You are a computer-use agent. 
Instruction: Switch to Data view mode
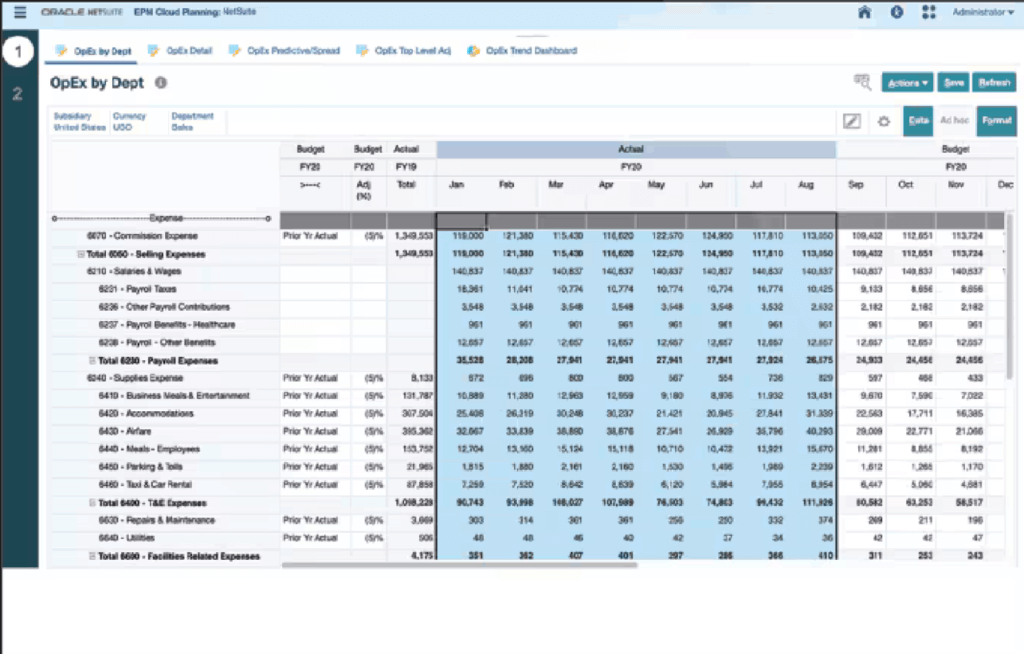point(918,121)
